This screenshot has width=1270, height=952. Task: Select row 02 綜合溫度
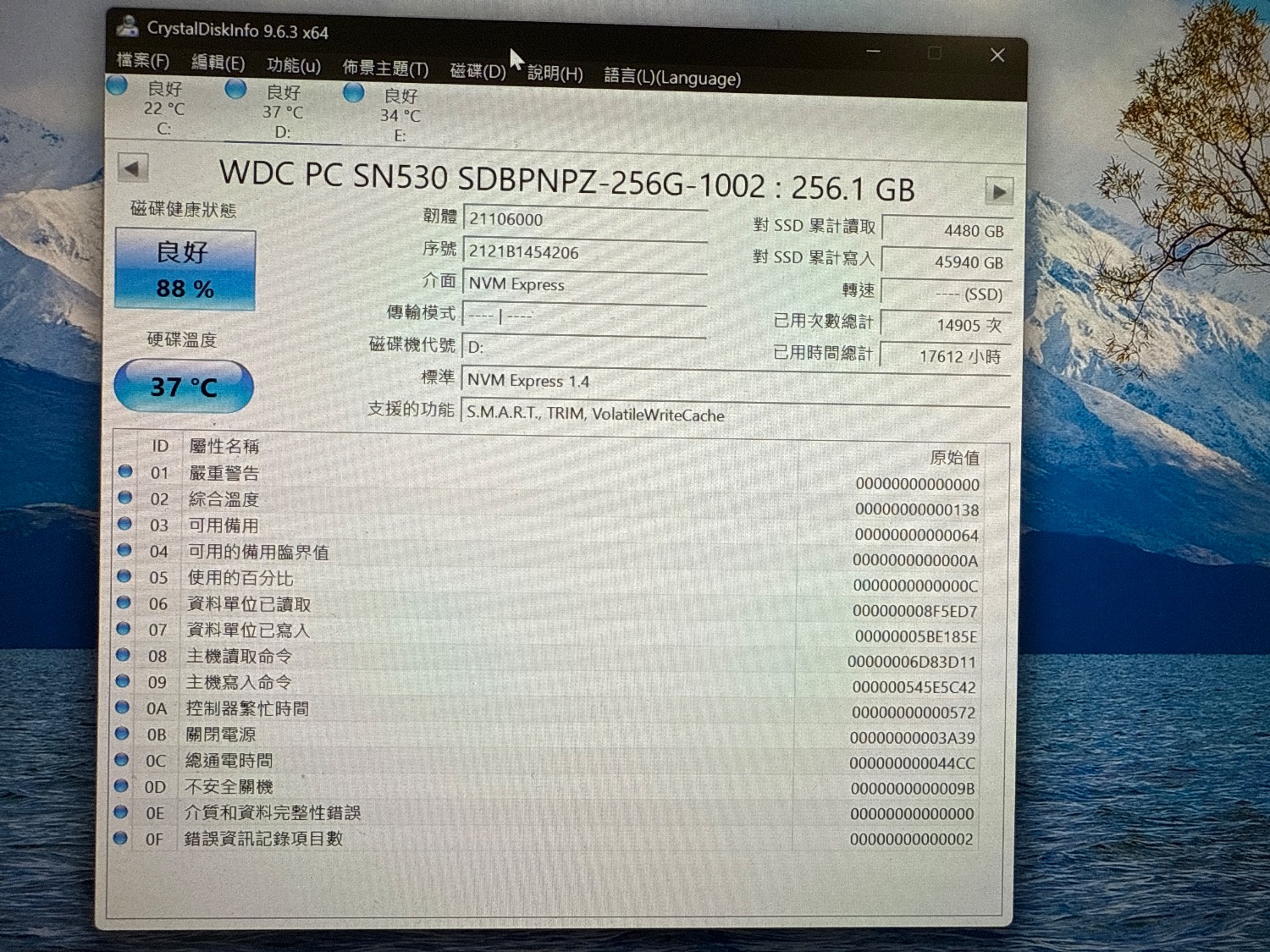550,503
